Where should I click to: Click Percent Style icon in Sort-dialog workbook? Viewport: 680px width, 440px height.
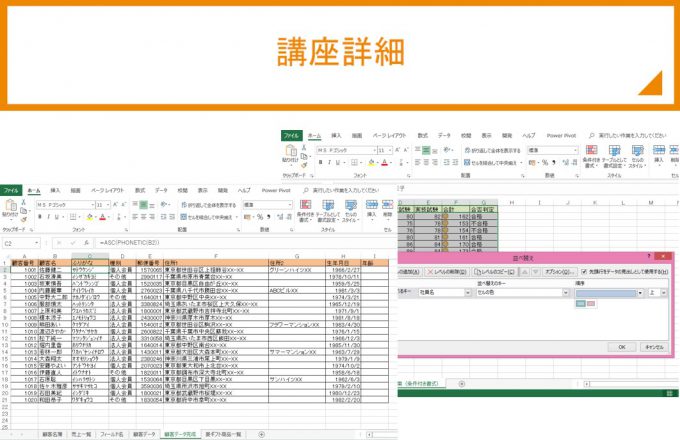545,163
